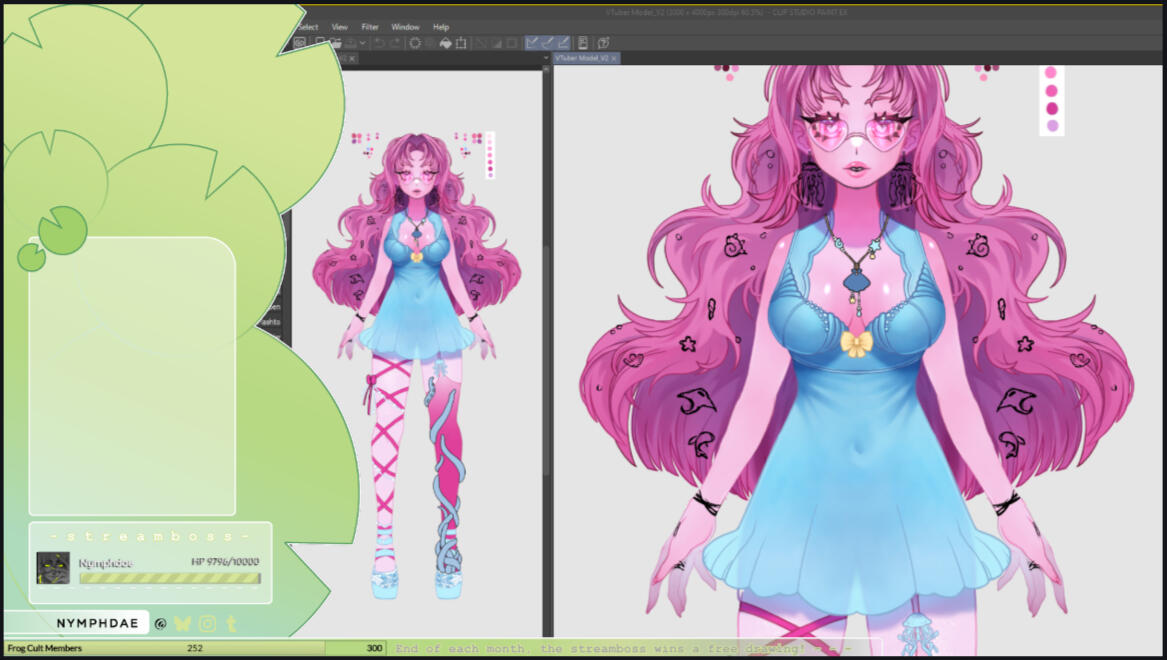
Task: Close the VTuber Model_V2 tab
Action: [x=614, y=59]
